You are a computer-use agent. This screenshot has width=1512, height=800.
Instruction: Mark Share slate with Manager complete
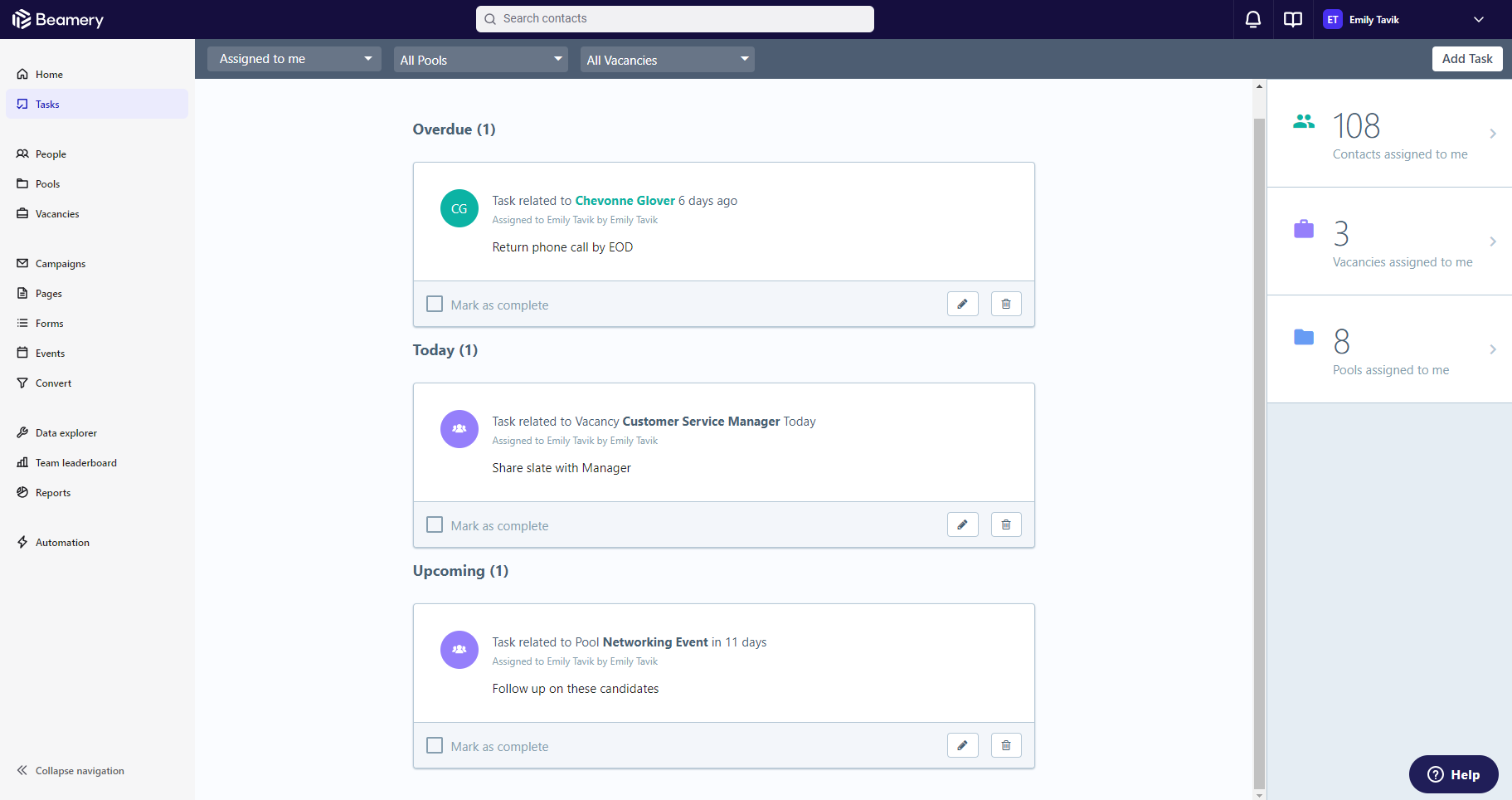(435, 524)
